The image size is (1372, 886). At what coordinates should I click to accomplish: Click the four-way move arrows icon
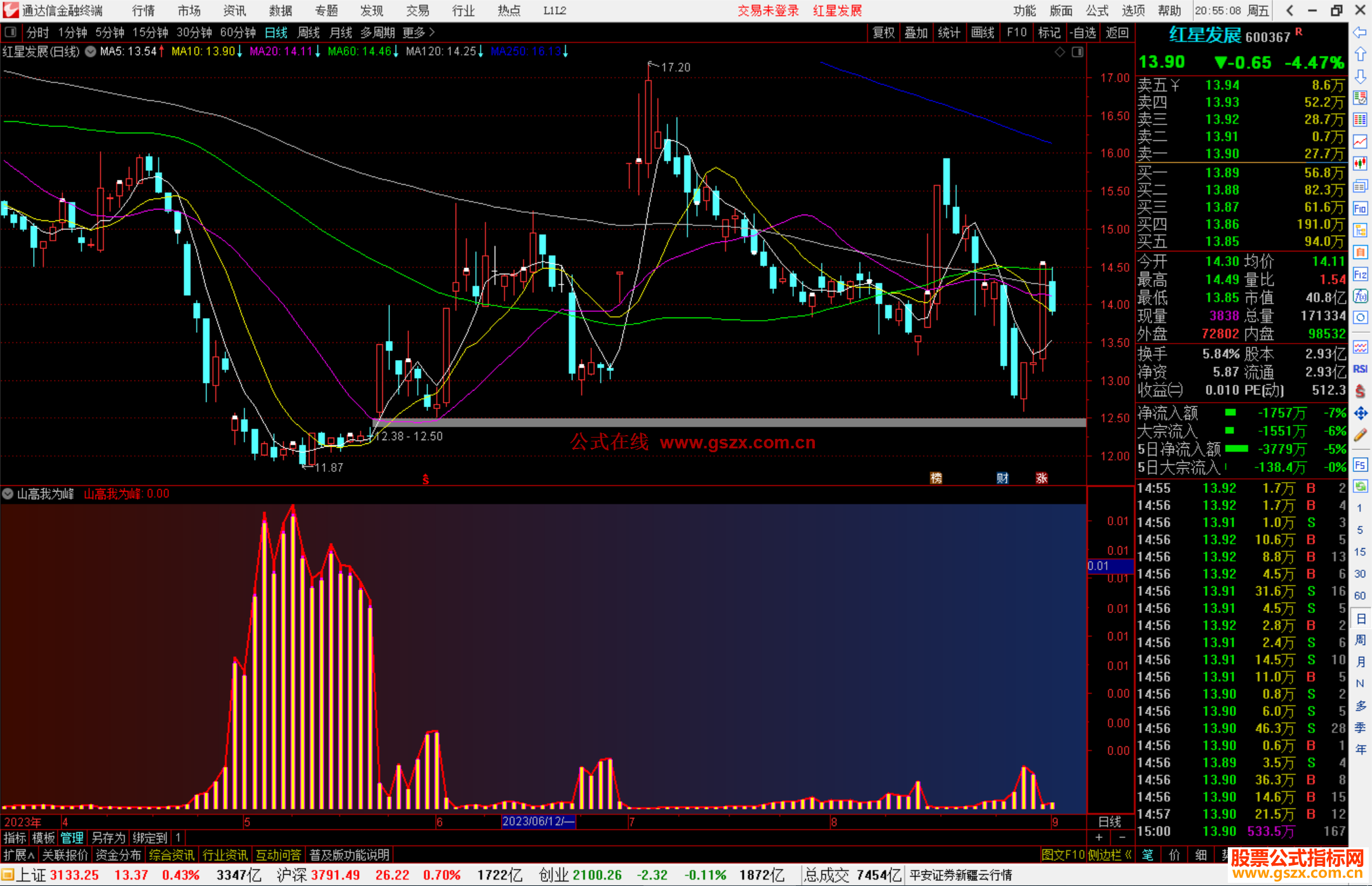(1360, 413)
